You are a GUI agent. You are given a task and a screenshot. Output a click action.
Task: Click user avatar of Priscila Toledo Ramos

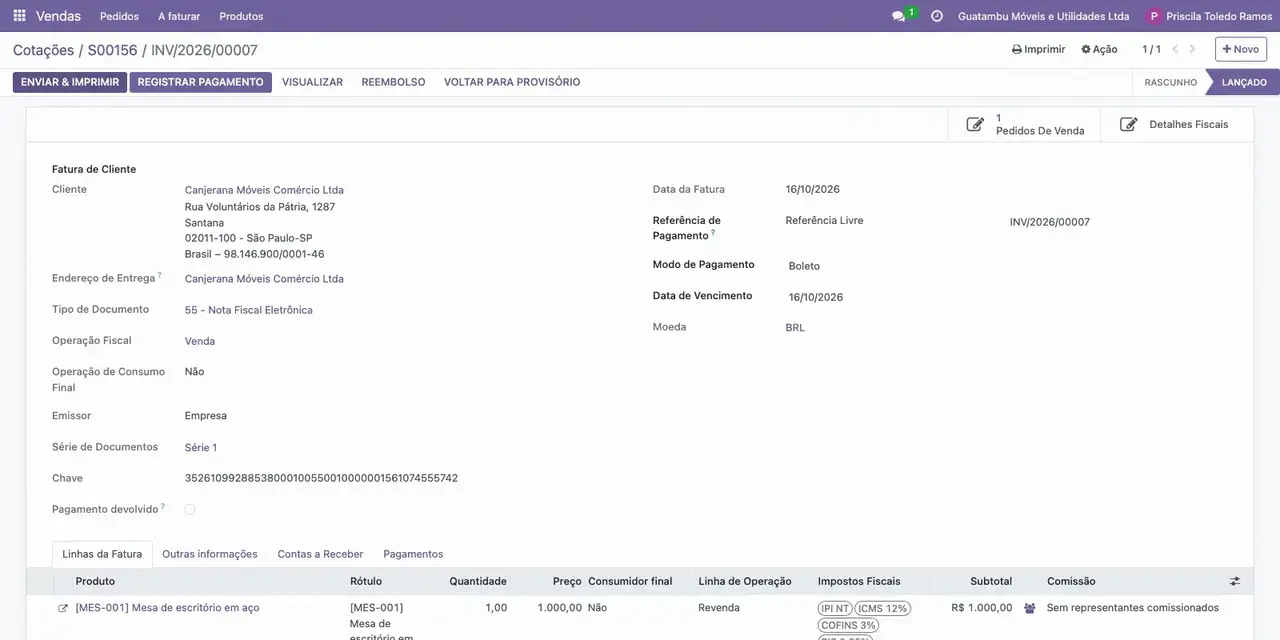tap(1154, 16)
